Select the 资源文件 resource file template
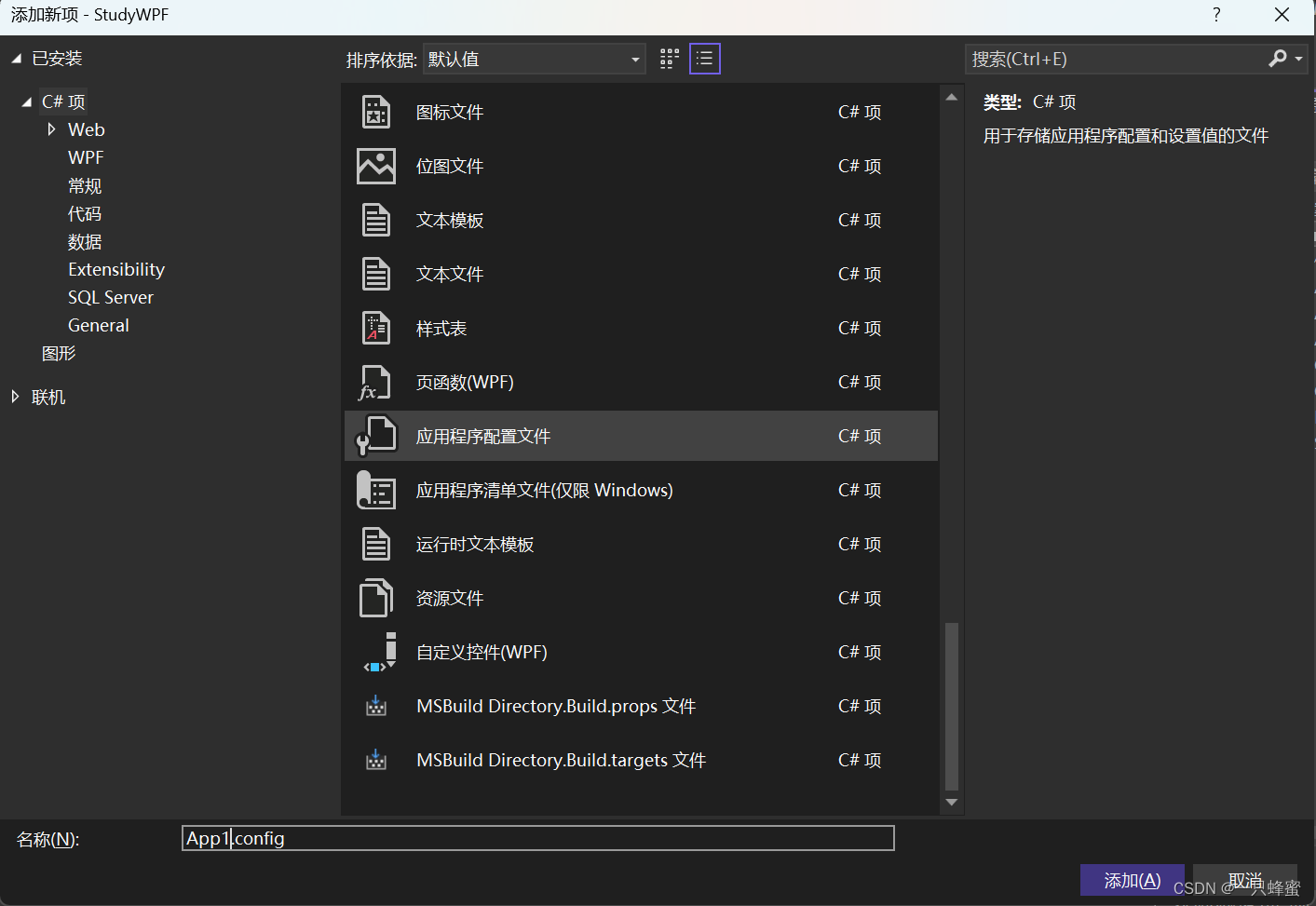Image resolution: width=1316 pixels, height=906 pixels. click(x=449, y=598)
